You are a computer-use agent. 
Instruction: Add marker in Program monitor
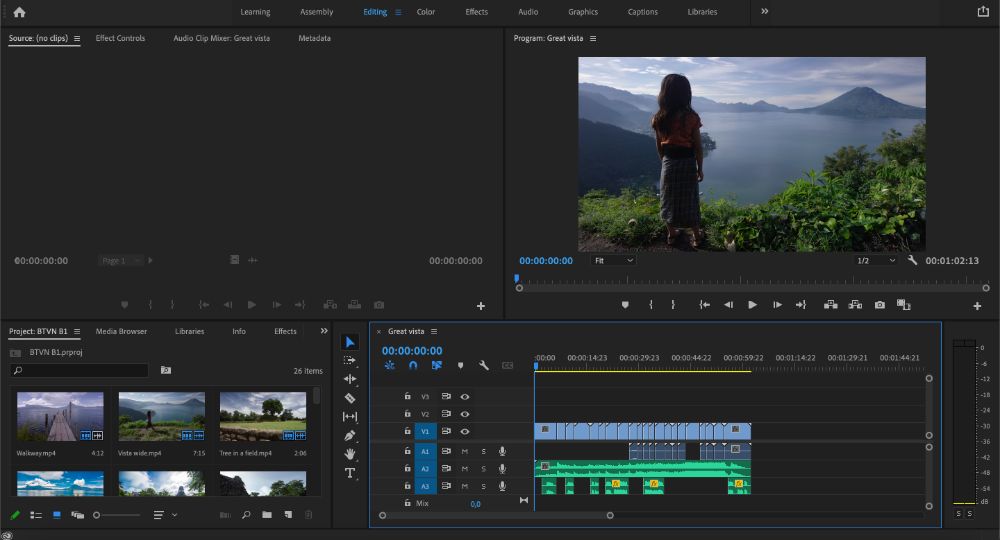[625, 305]
